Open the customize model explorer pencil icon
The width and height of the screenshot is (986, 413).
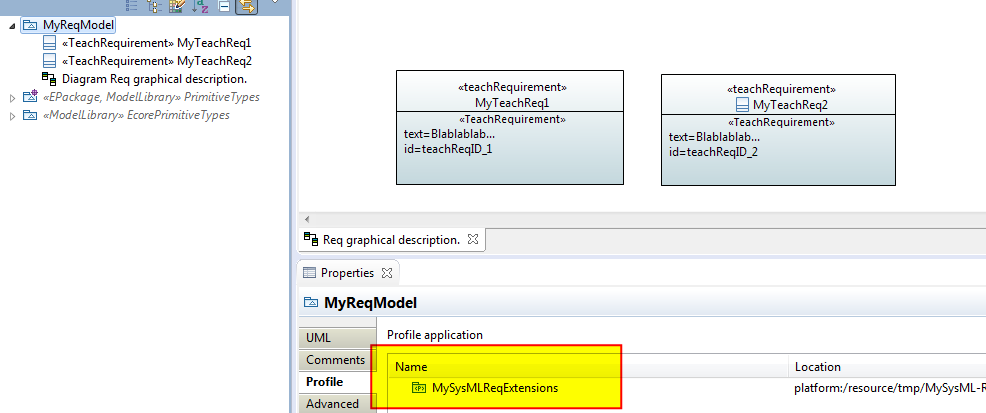177,6
